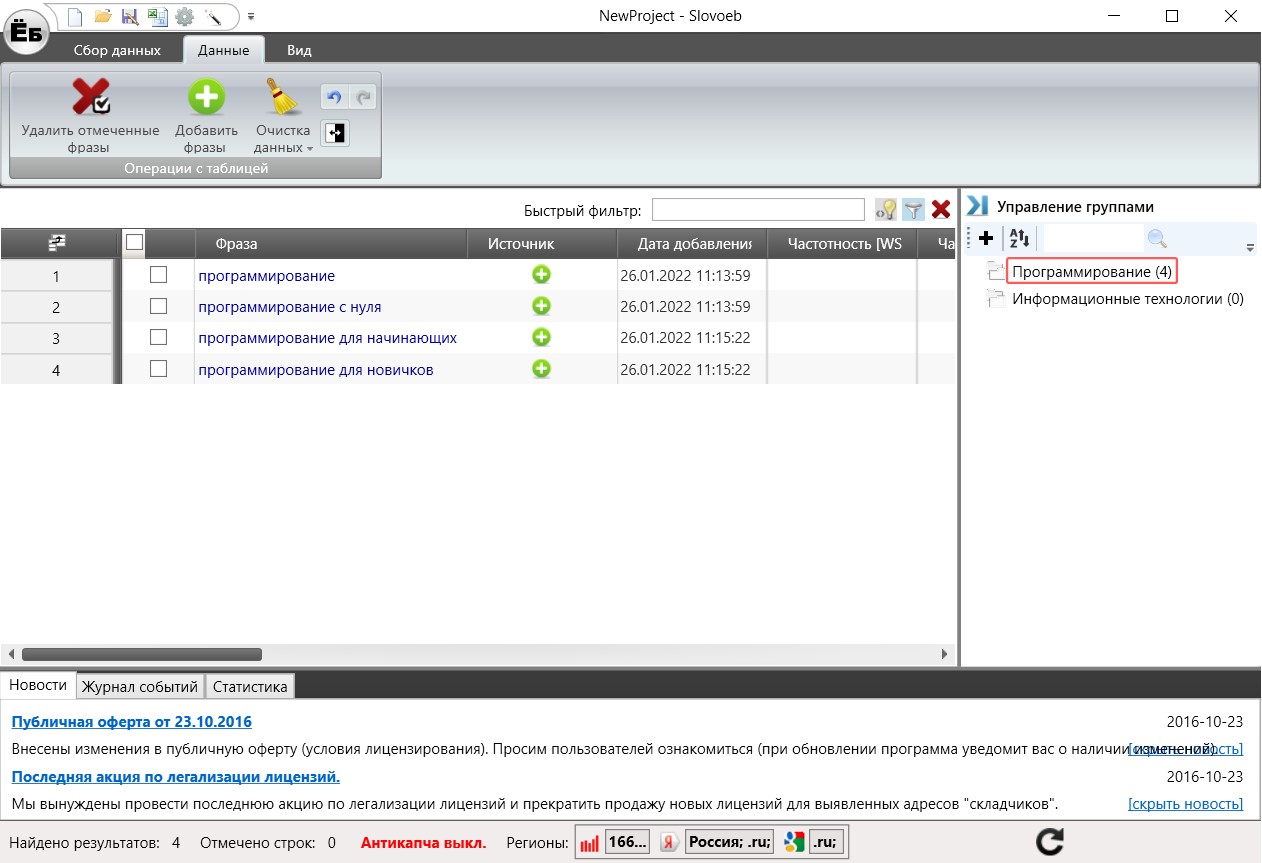
Task: Click the red X clear filter icon
Action: coord(940,209)
